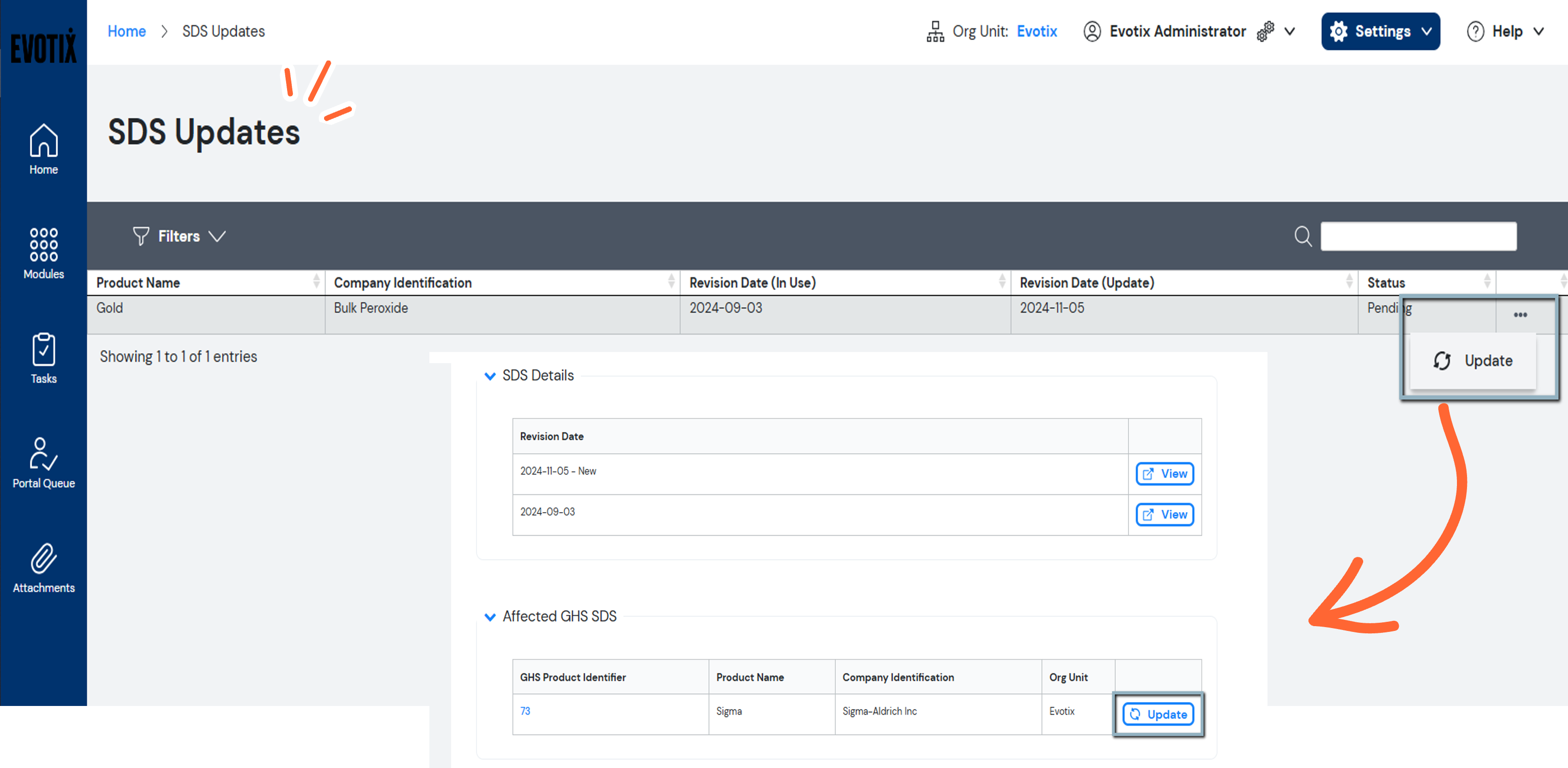The height and width of the screenshot is (768, 1568).
Task: Click the Sigma product name cell
Action: [772, 715]
